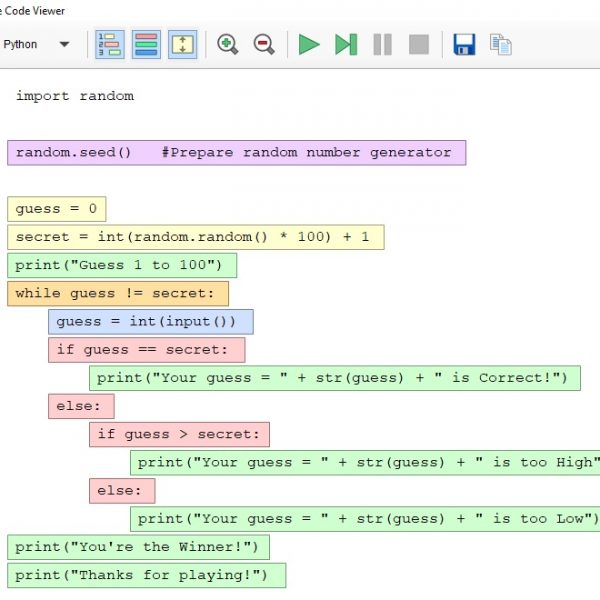Click the print("Guess 1 to 100") block
Image resolution: width=600 pixels, height=600 pixels.
coord(122,265)
